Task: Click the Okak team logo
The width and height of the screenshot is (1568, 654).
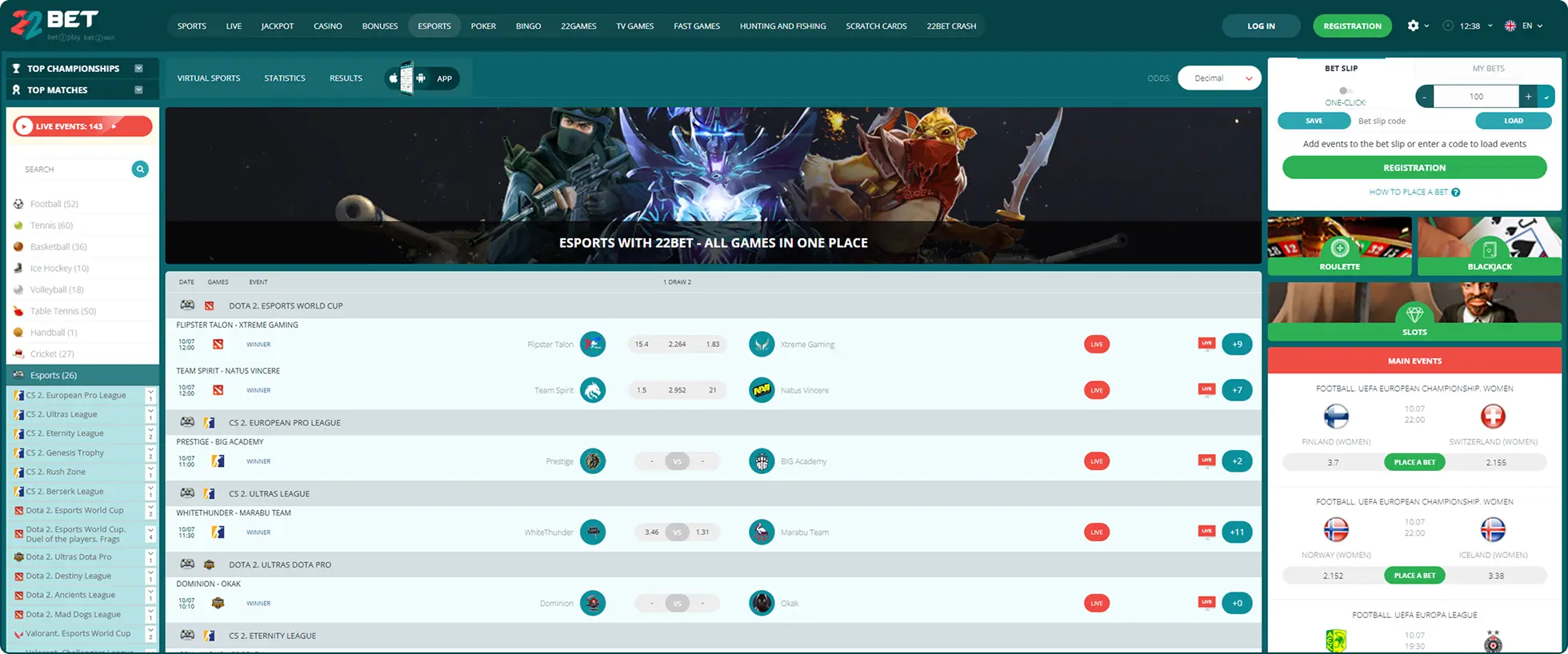Action: (762, 603)
